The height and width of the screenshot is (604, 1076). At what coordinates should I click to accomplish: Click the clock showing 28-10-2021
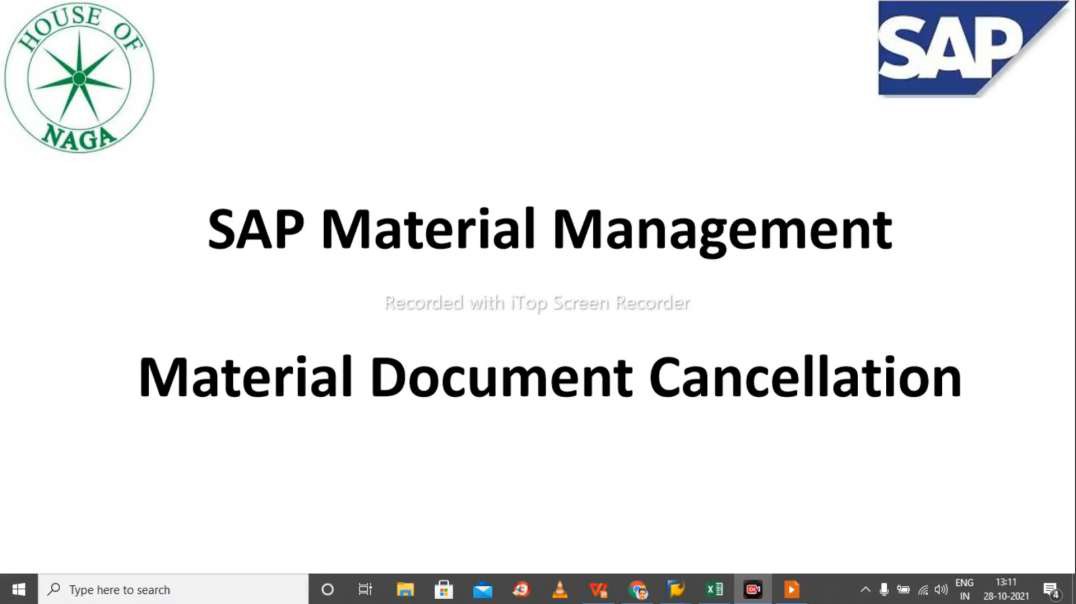click(x=1005, y=589)
